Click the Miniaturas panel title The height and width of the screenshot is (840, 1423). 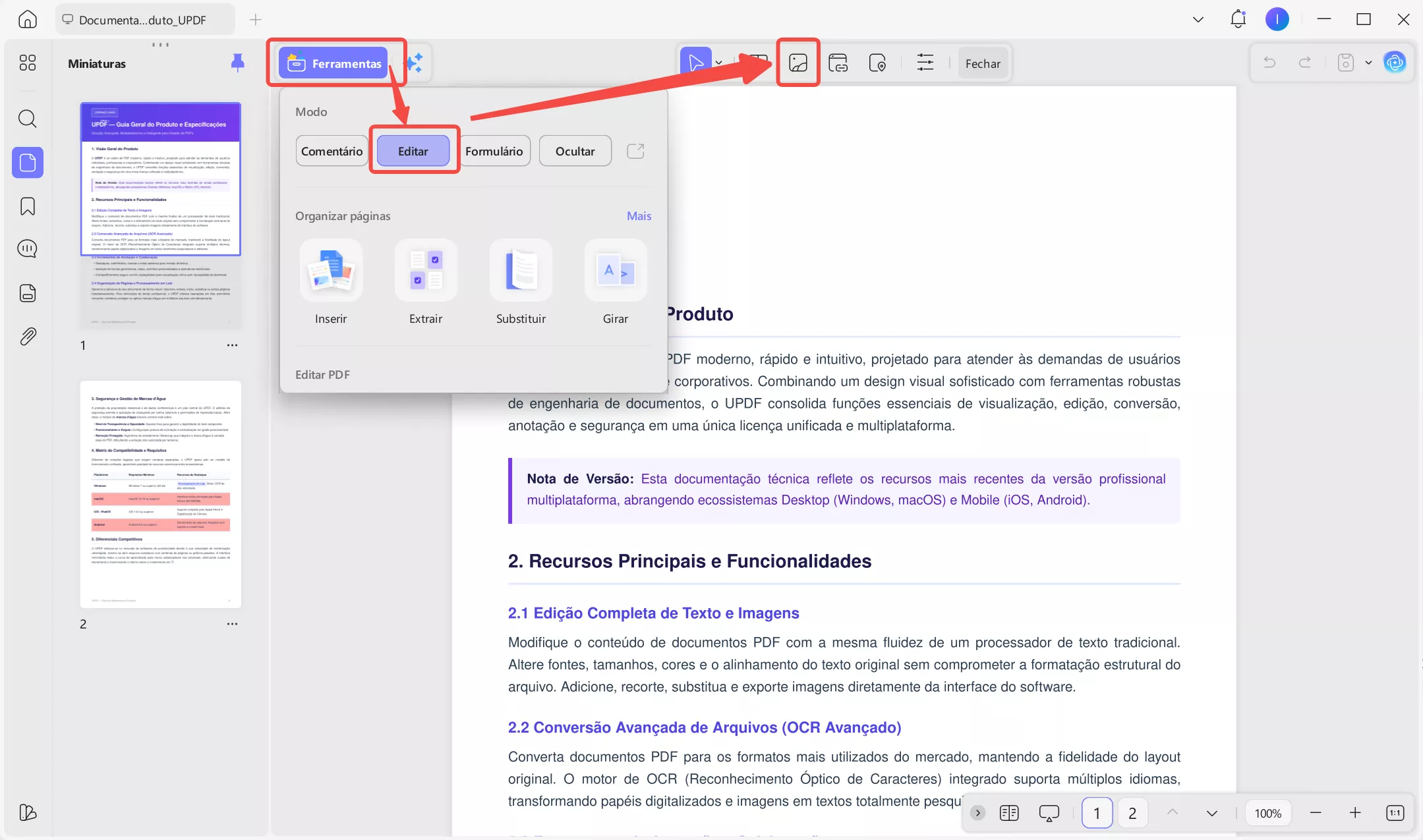(x=97, y=63)
